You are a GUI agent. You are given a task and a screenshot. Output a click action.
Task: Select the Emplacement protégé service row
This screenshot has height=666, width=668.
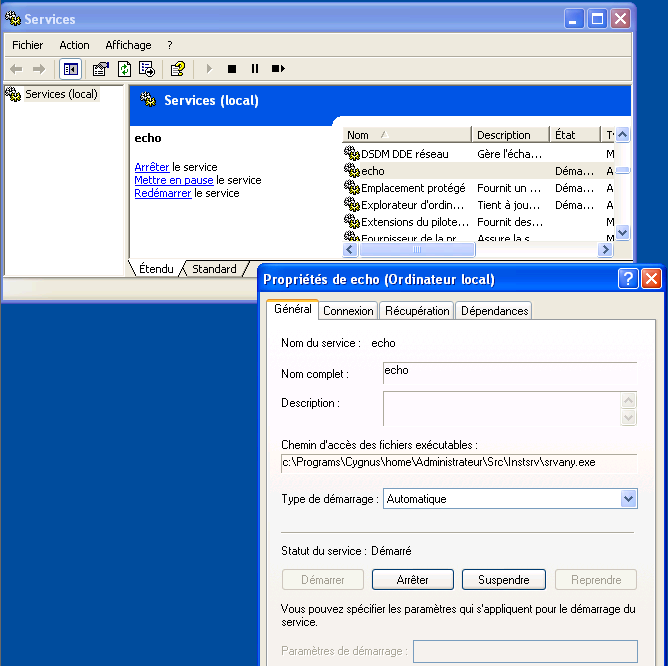[x=412, y=188]
